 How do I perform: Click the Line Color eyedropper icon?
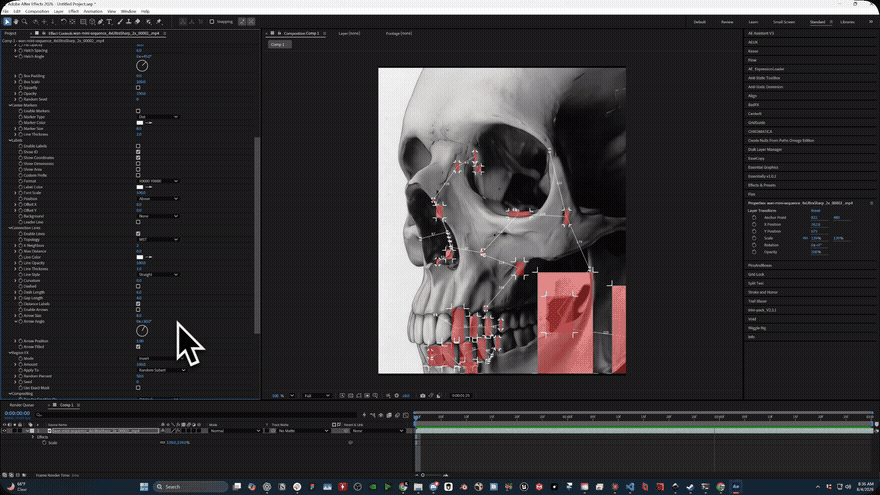[149, 257]
